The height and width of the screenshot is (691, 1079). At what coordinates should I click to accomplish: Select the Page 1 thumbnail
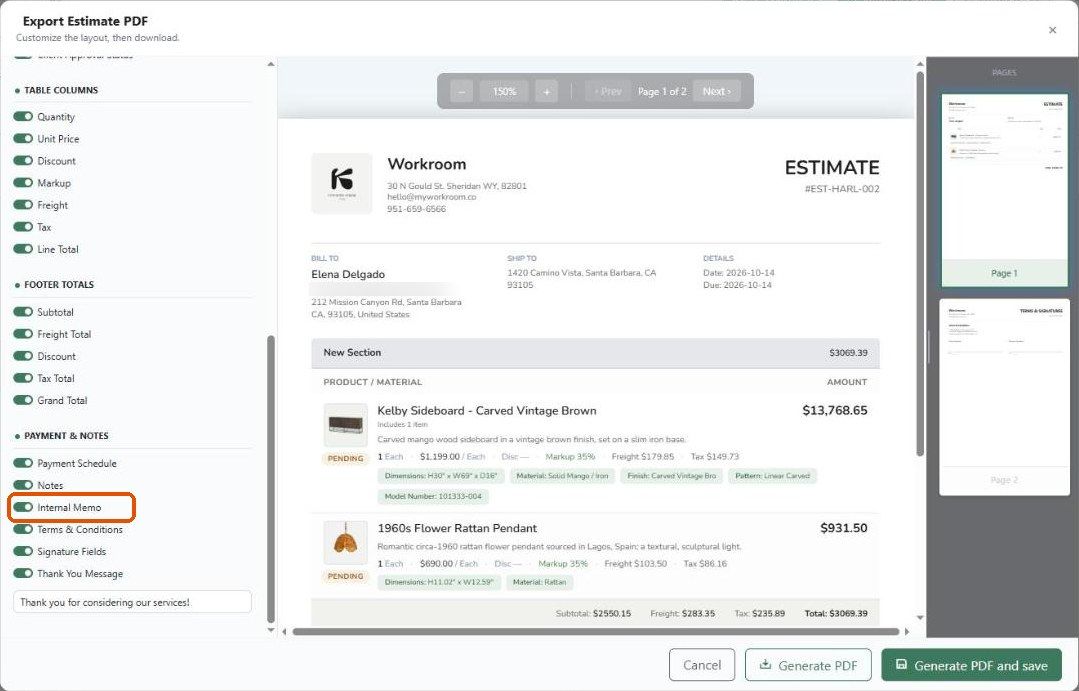pyautogui.click(x=1005, y=190)
